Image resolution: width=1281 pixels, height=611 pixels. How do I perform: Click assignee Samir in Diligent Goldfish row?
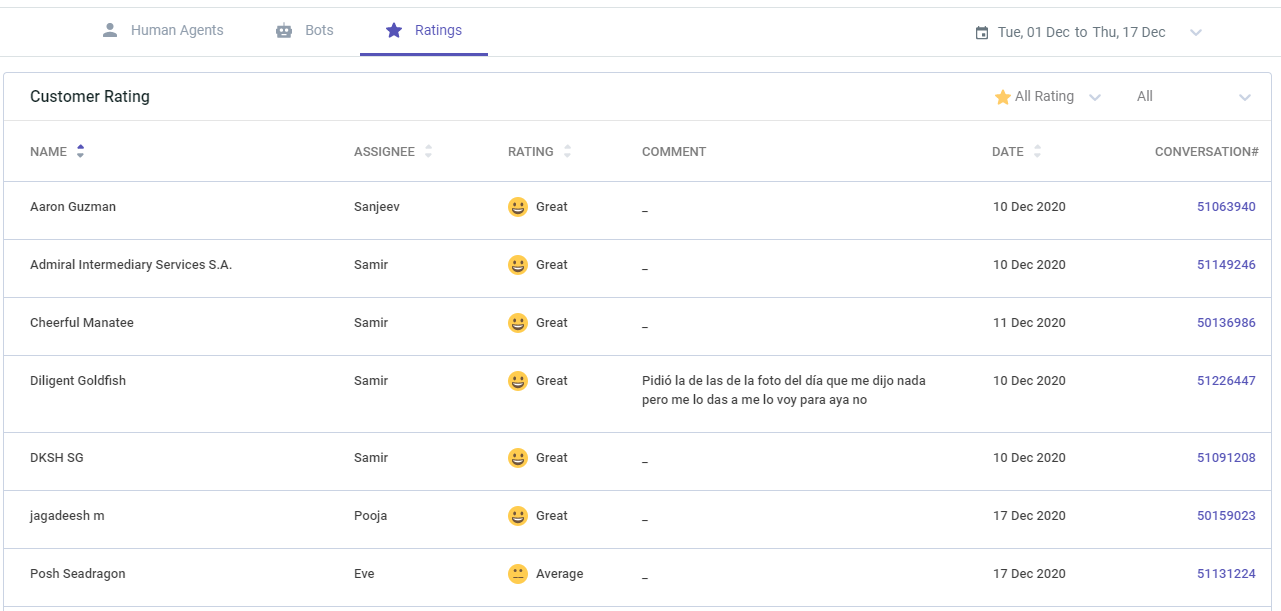[x=371, y=381]
